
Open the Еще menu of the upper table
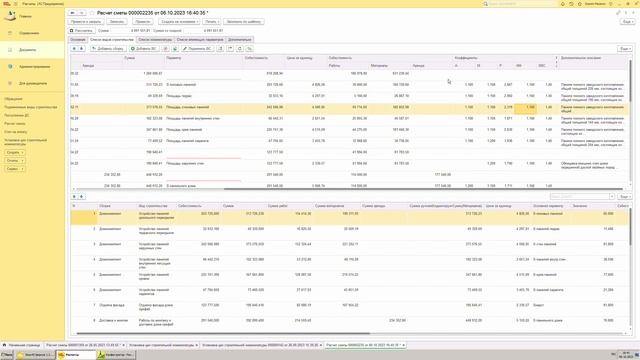[x=624, y=49]
